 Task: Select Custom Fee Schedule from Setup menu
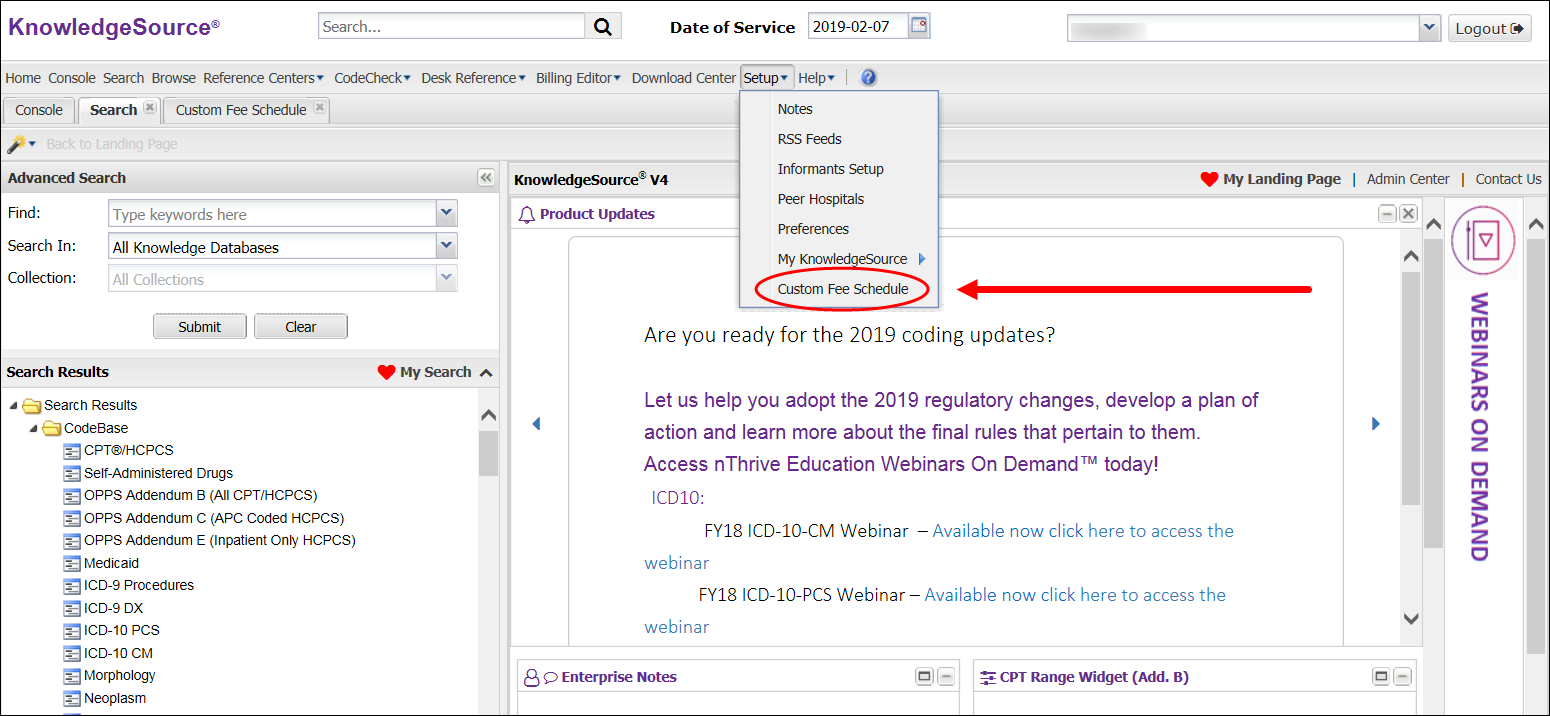click(842, 289)
